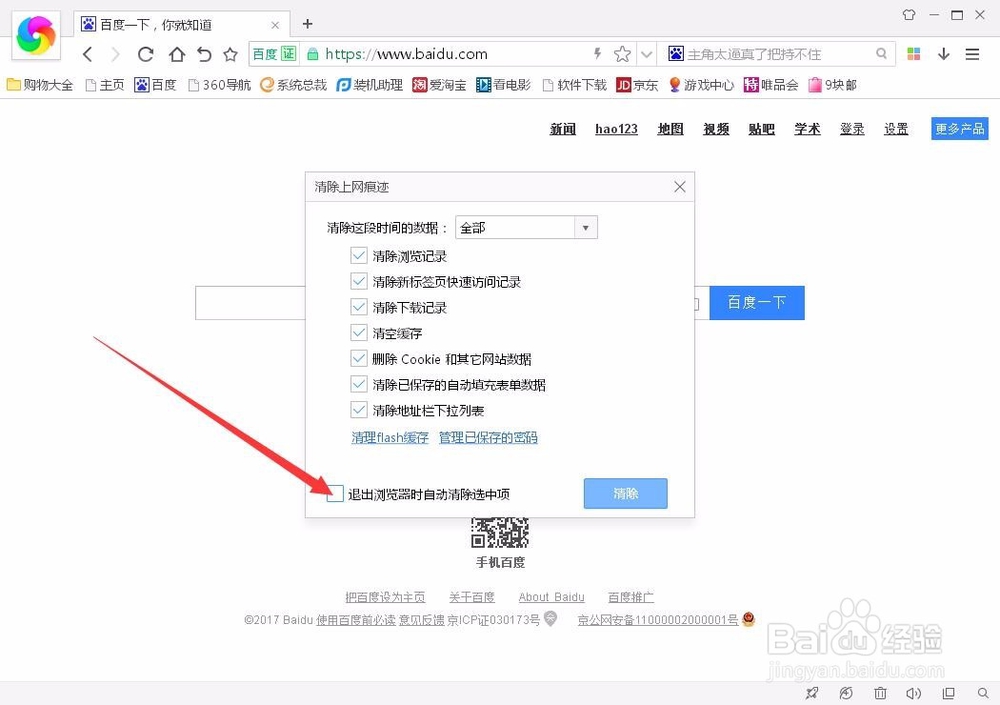The width and height of the screenshot is (1000, 705).
Task: Click the magnifier zoom icon in the status bar
Action: (x=982, y=693)
